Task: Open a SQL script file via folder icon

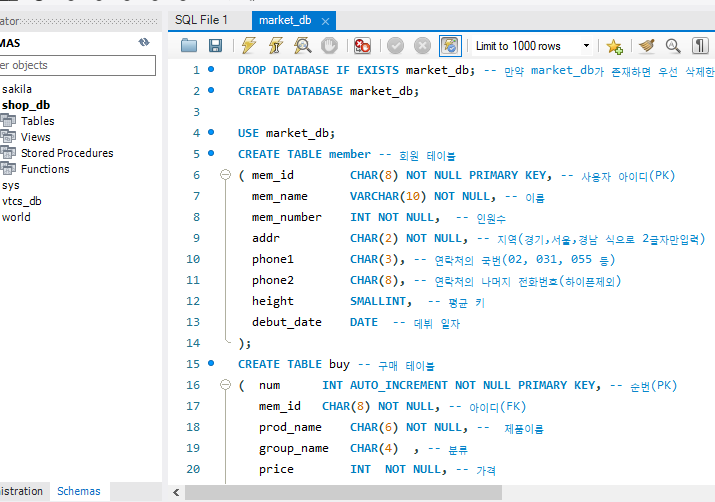Action: pos(189,46)
